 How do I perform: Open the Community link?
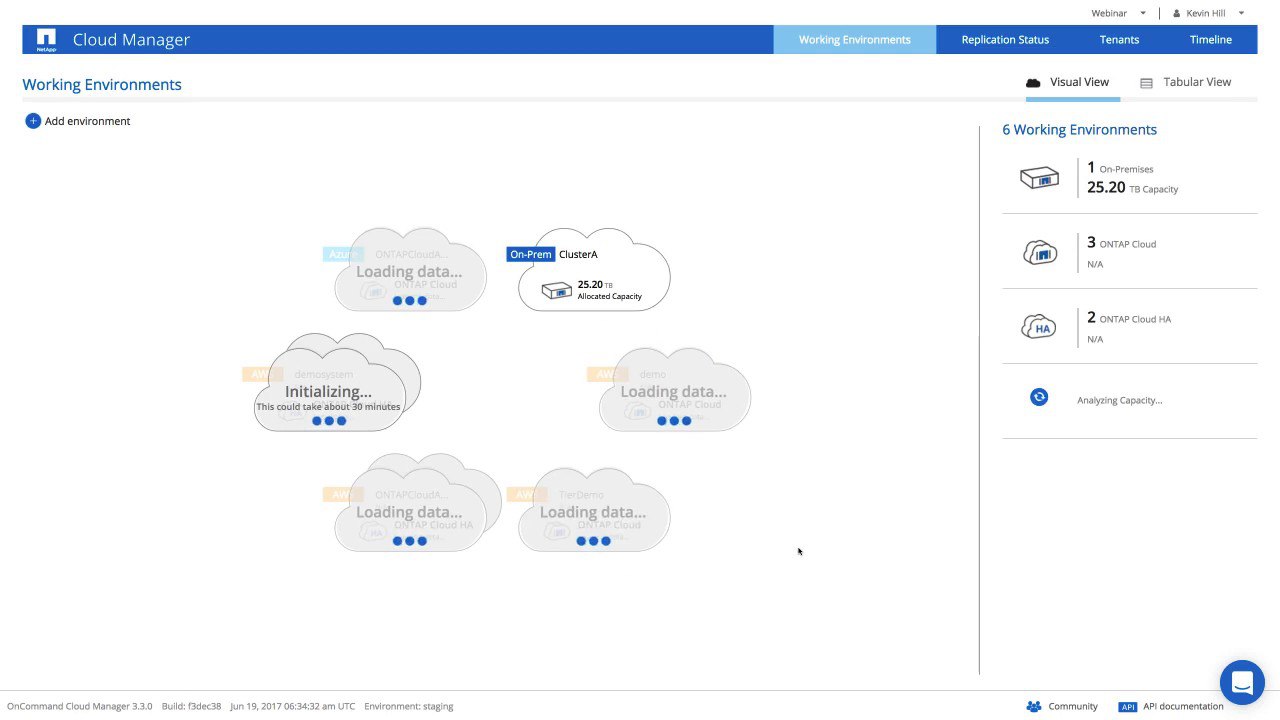[x=1072, y=706]
